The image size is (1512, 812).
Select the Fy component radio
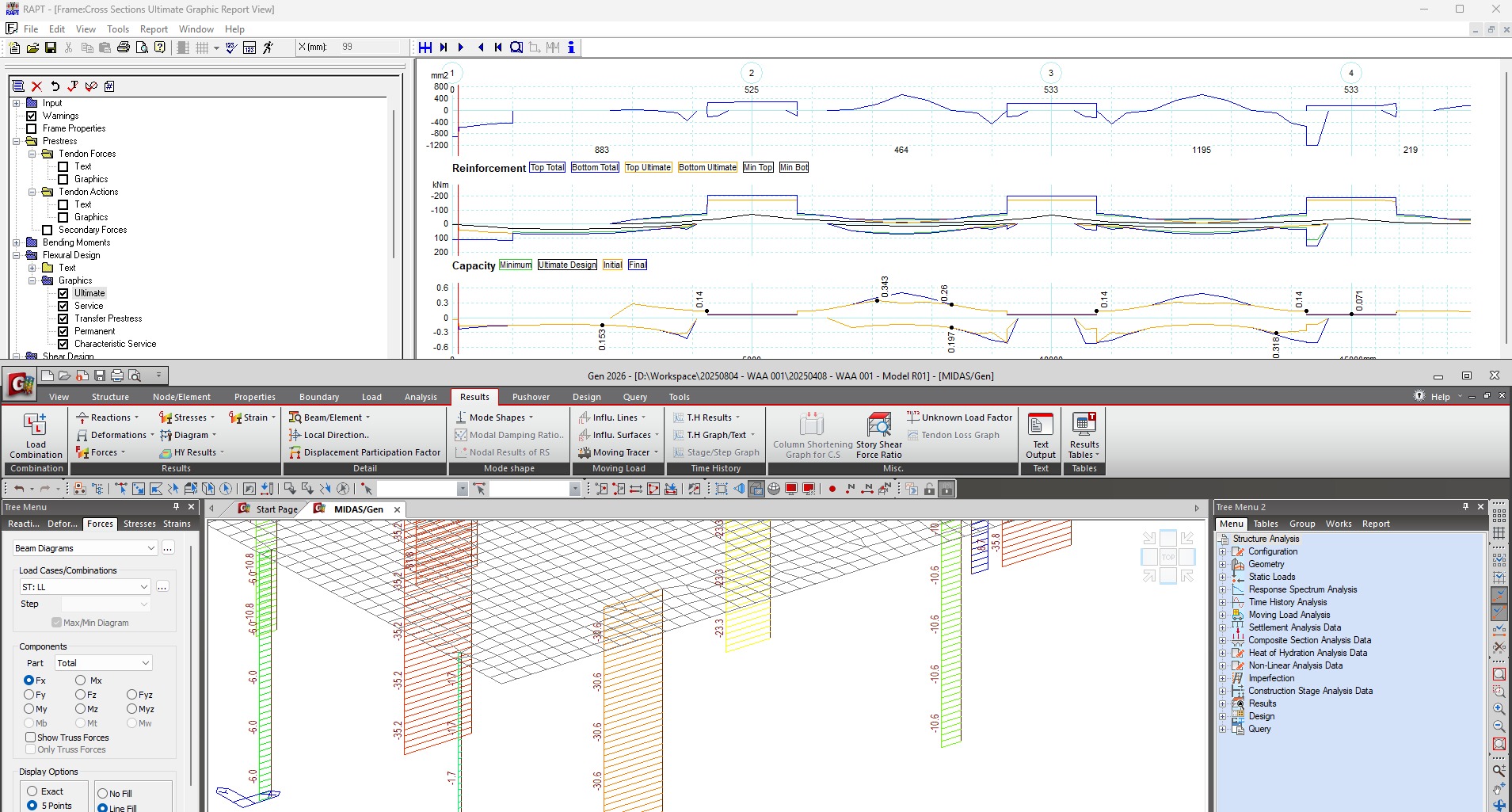click(x=29, y=695)
